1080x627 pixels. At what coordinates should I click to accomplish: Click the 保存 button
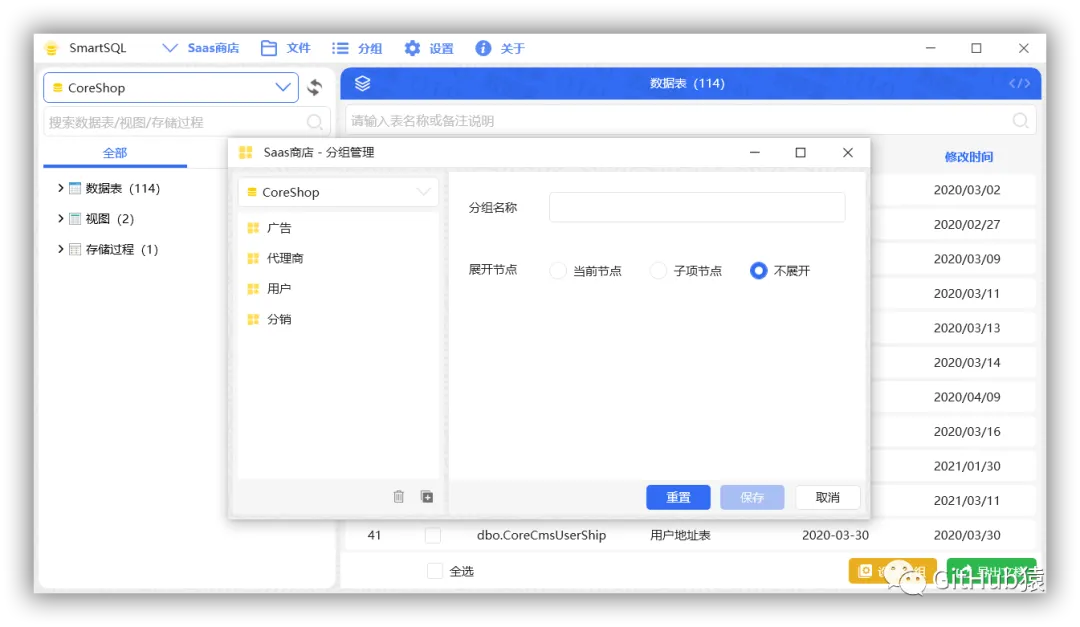(x=752, y=497)
